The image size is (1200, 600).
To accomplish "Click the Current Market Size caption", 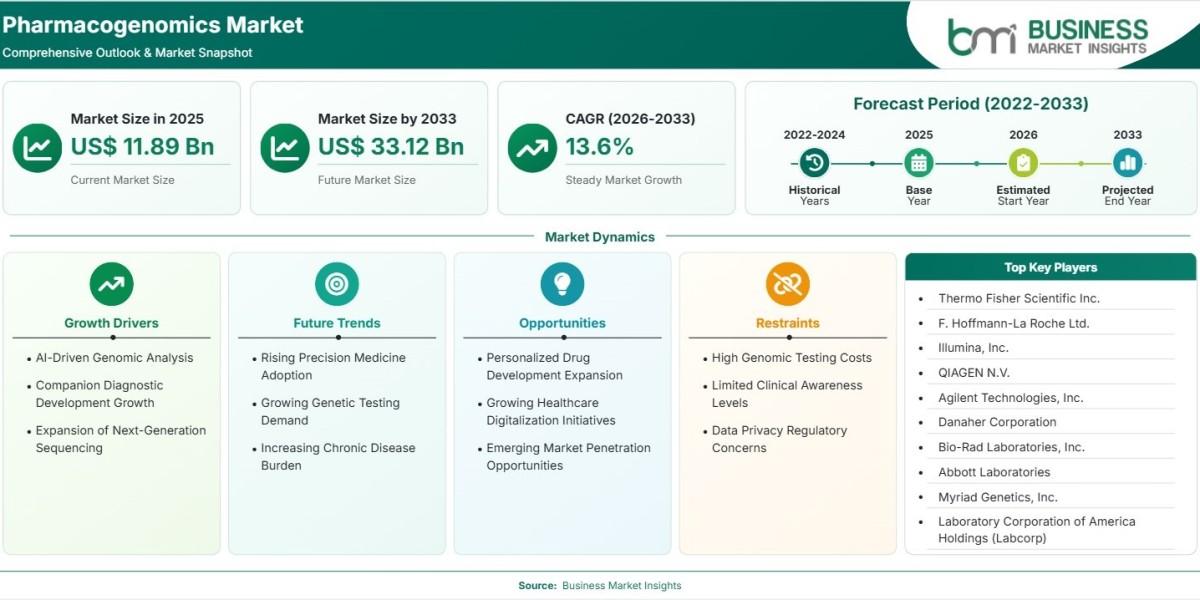I will coord(122,180).
